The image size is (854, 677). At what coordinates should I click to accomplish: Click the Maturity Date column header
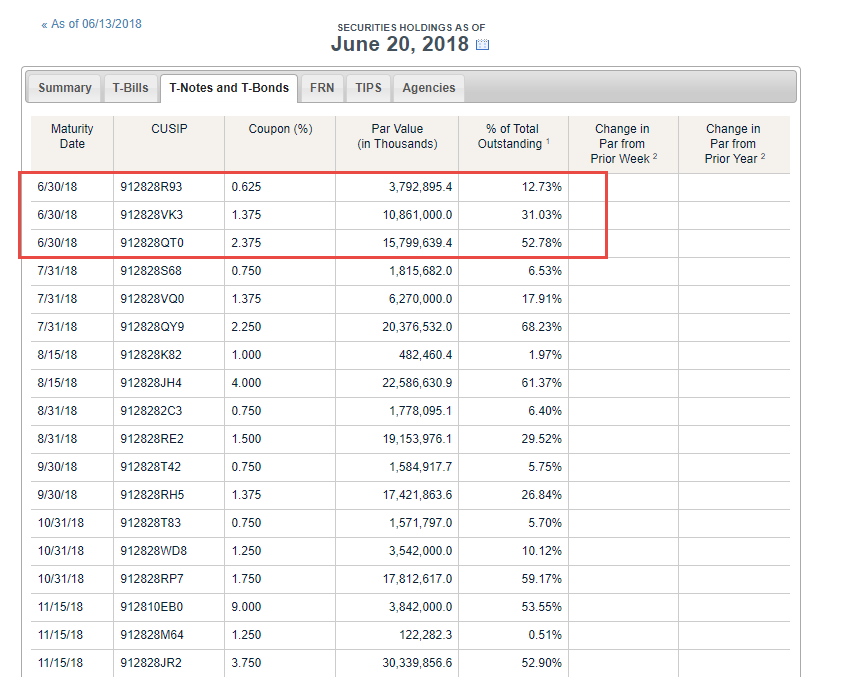(72, 136)
